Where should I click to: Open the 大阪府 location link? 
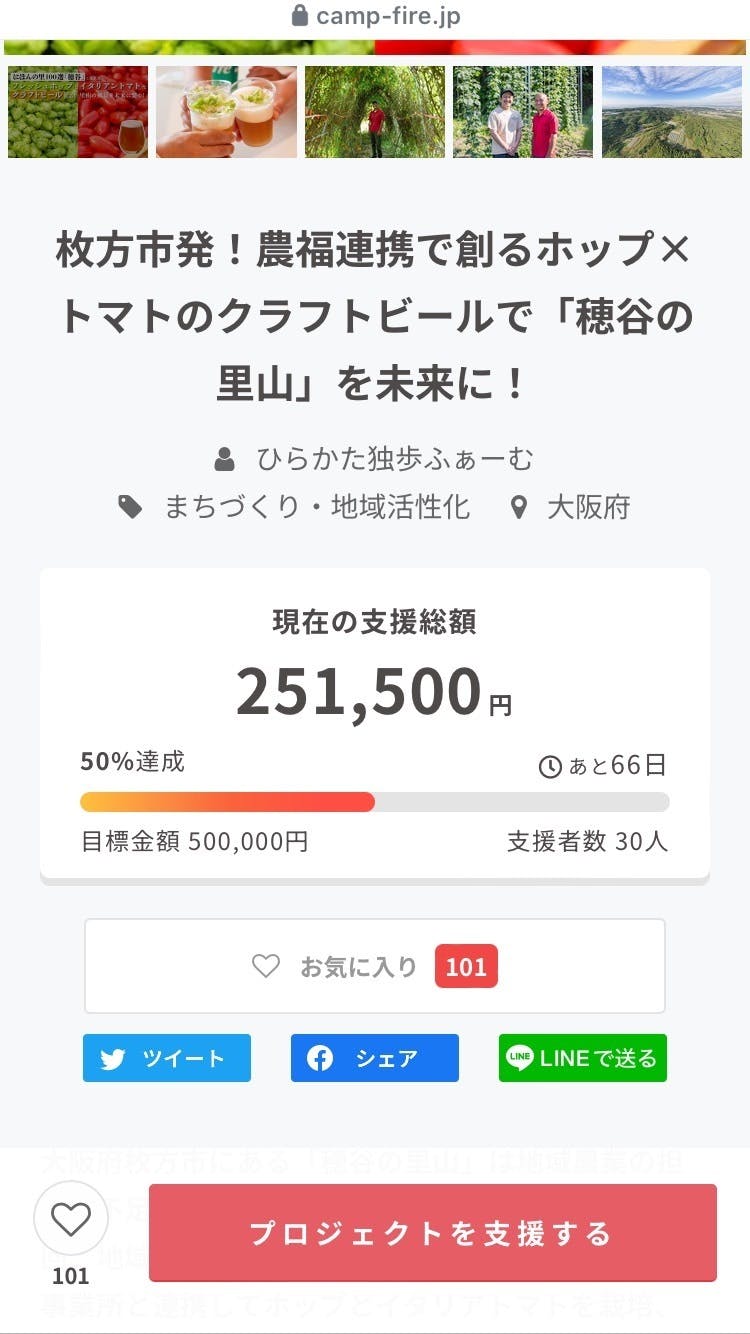tap(588, 507)
